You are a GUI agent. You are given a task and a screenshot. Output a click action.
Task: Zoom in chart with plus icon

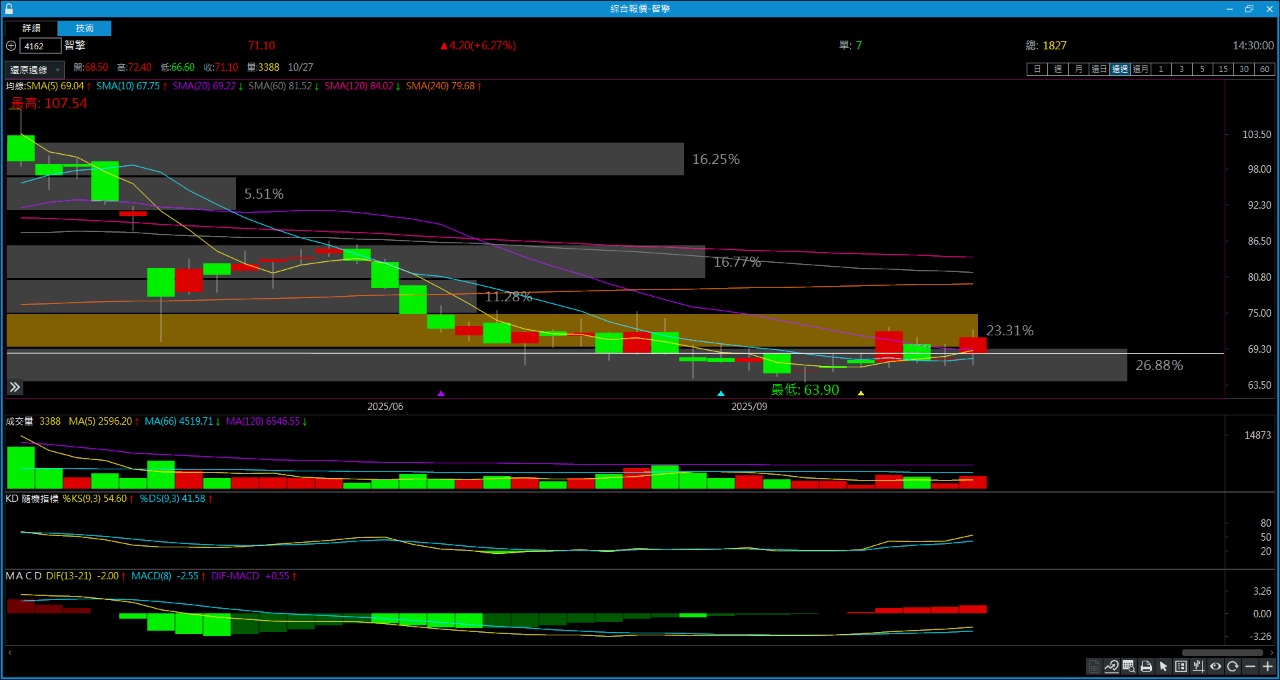(1268, 667)
